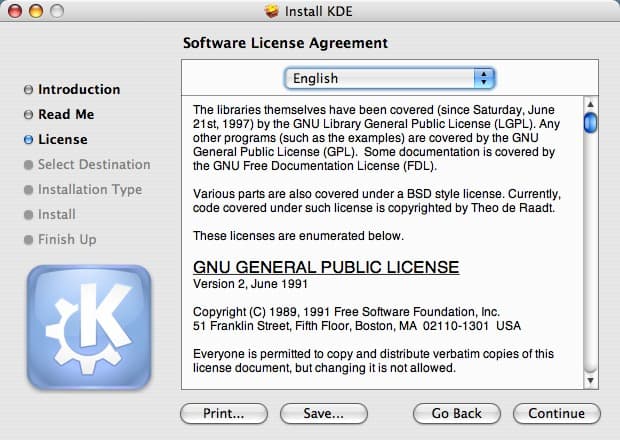Screen dimensions: 620x440
Task: Click the scrollbar down arrow in license text
Action: point(590,380)
